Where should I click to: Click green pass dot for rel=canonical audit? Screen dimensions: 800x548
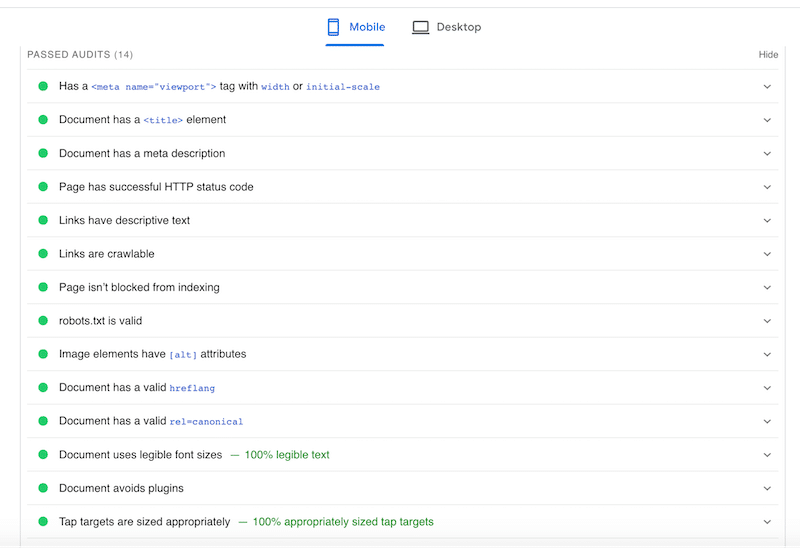point(43,421)
